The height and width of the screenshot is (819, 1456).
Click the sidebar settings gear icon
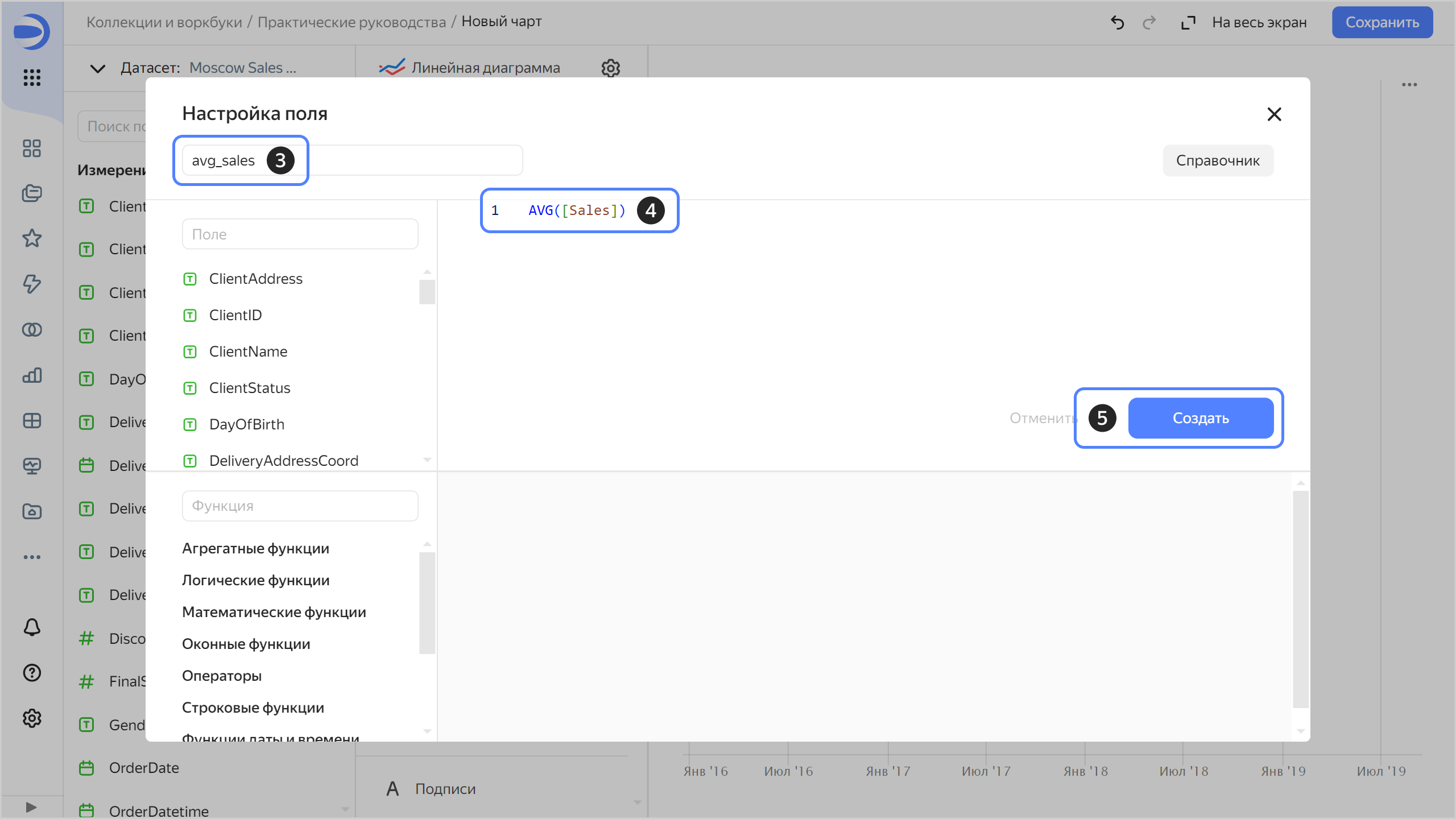pos(32,718)
